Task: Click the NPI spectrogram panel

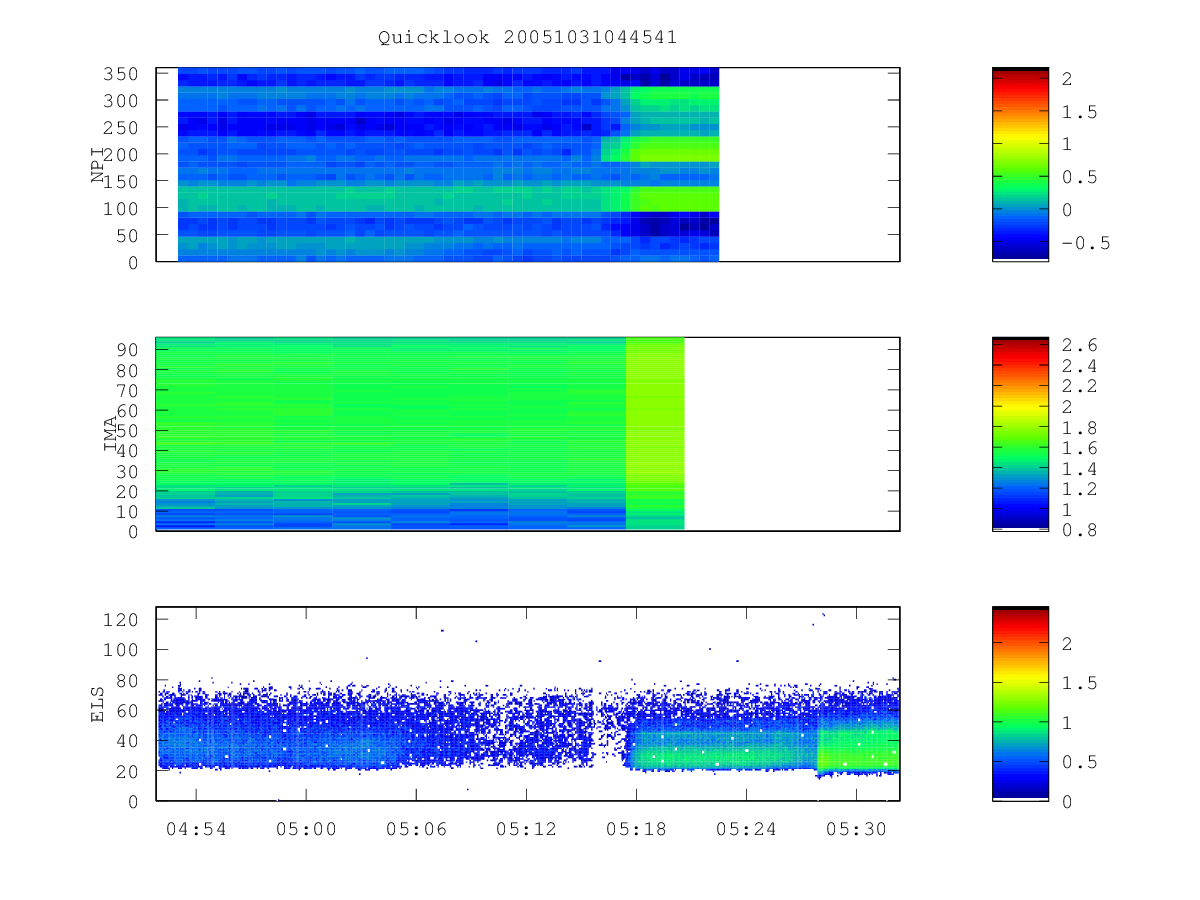Action: 528,165
